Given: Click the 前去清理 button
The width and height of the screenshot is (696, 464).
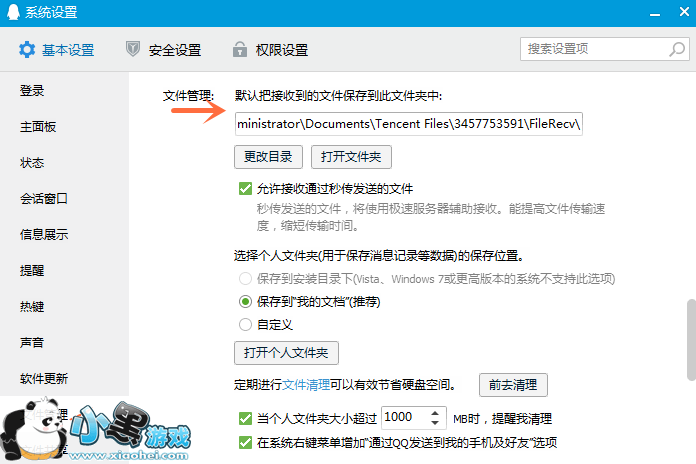Looking at the screenshot, I should [513, 385].
